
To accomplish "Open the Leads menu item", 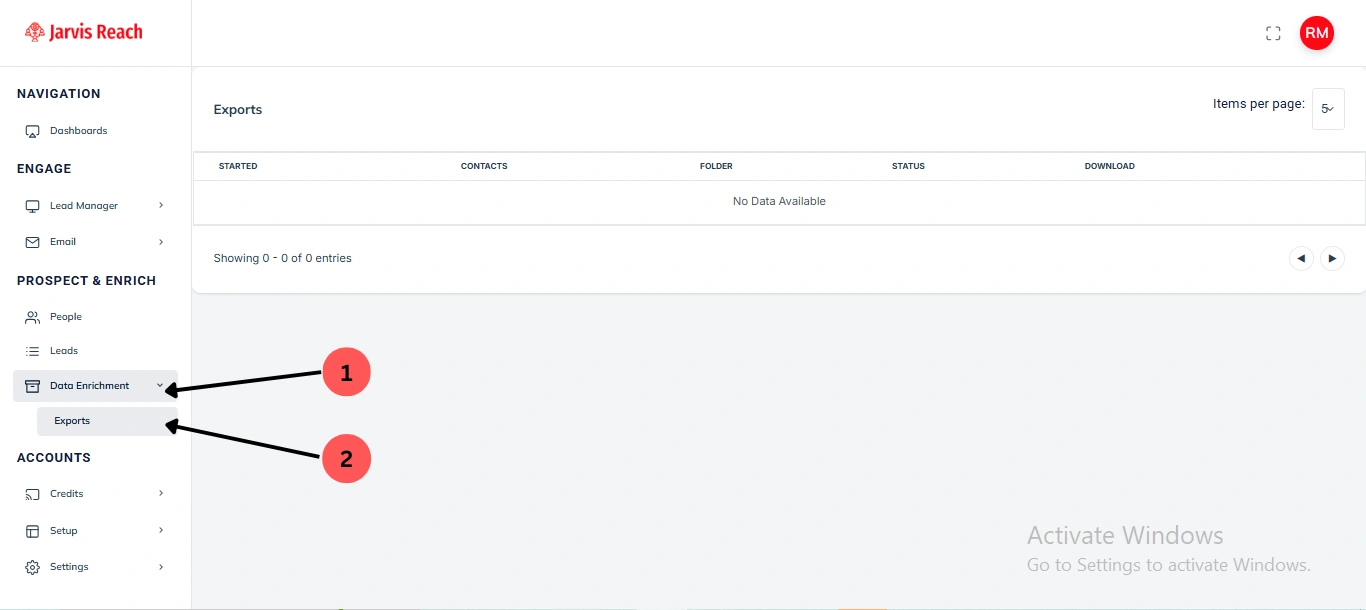I will tap(64, 351).
